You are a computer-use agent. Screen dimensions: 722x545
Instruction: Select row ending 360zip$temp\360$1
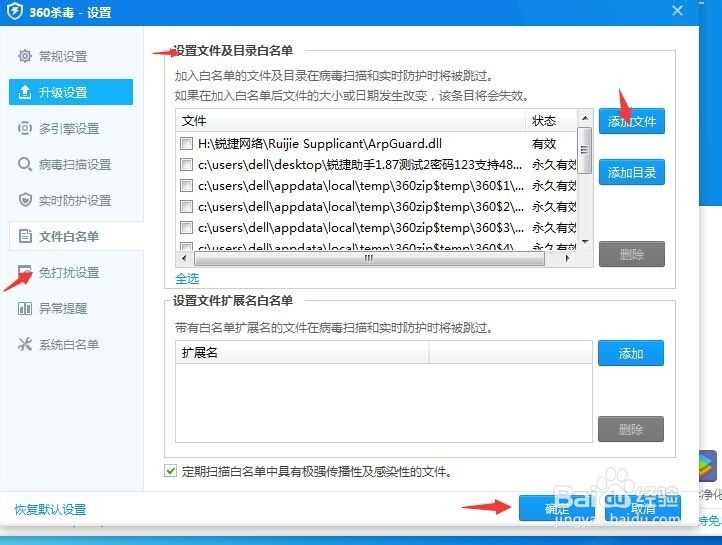[376, 186]
